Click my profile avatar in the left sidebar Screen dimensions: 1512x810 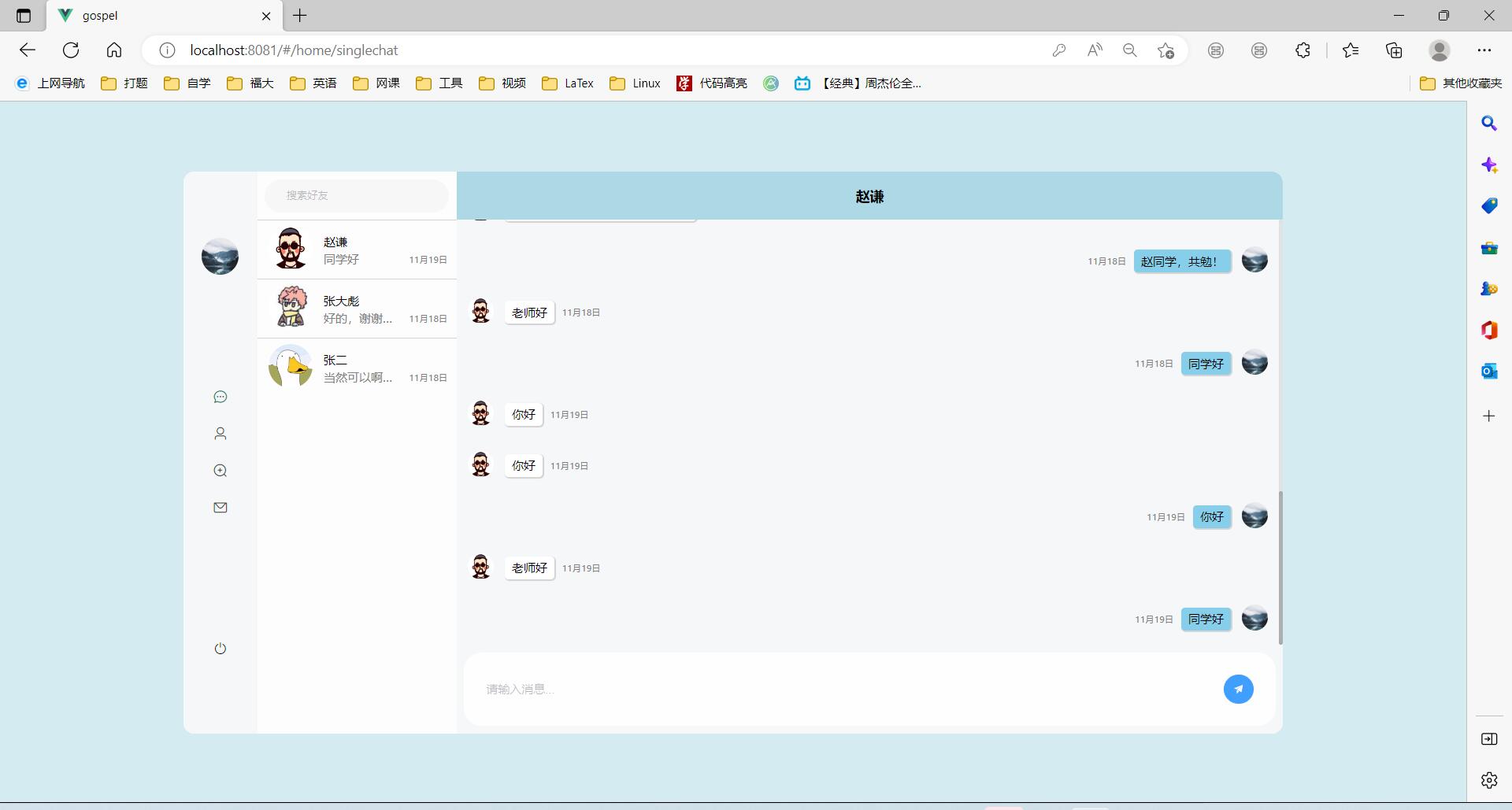[220, 257]
